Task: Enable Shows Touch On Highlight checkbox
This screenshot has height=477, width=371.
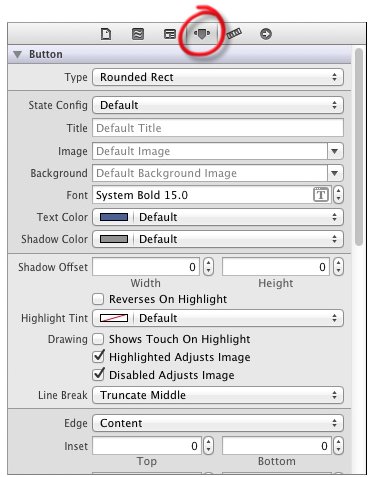Action: point(98,339)
